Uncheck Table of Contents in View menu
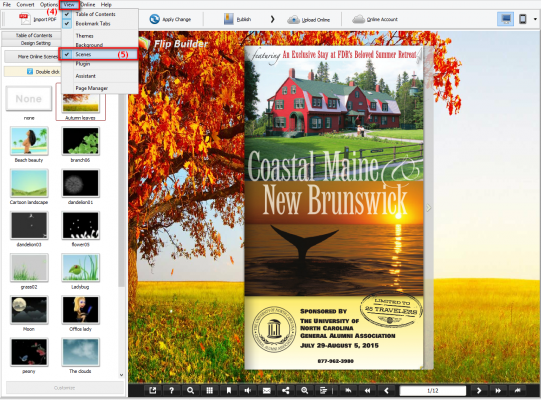Image resolution: width=541 pixels, height=400 pixels. pyautogui.click(x=100, y=14)
